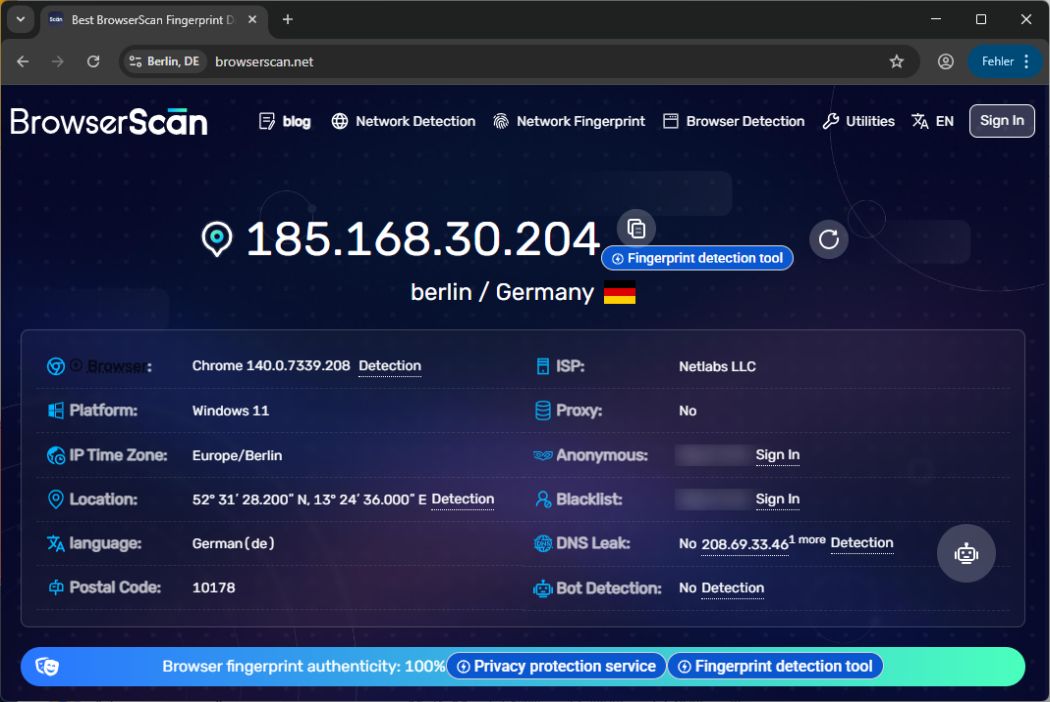
Task: Open Detection link in Browser row
Action: pyautogui.click(x=390, y=366)
